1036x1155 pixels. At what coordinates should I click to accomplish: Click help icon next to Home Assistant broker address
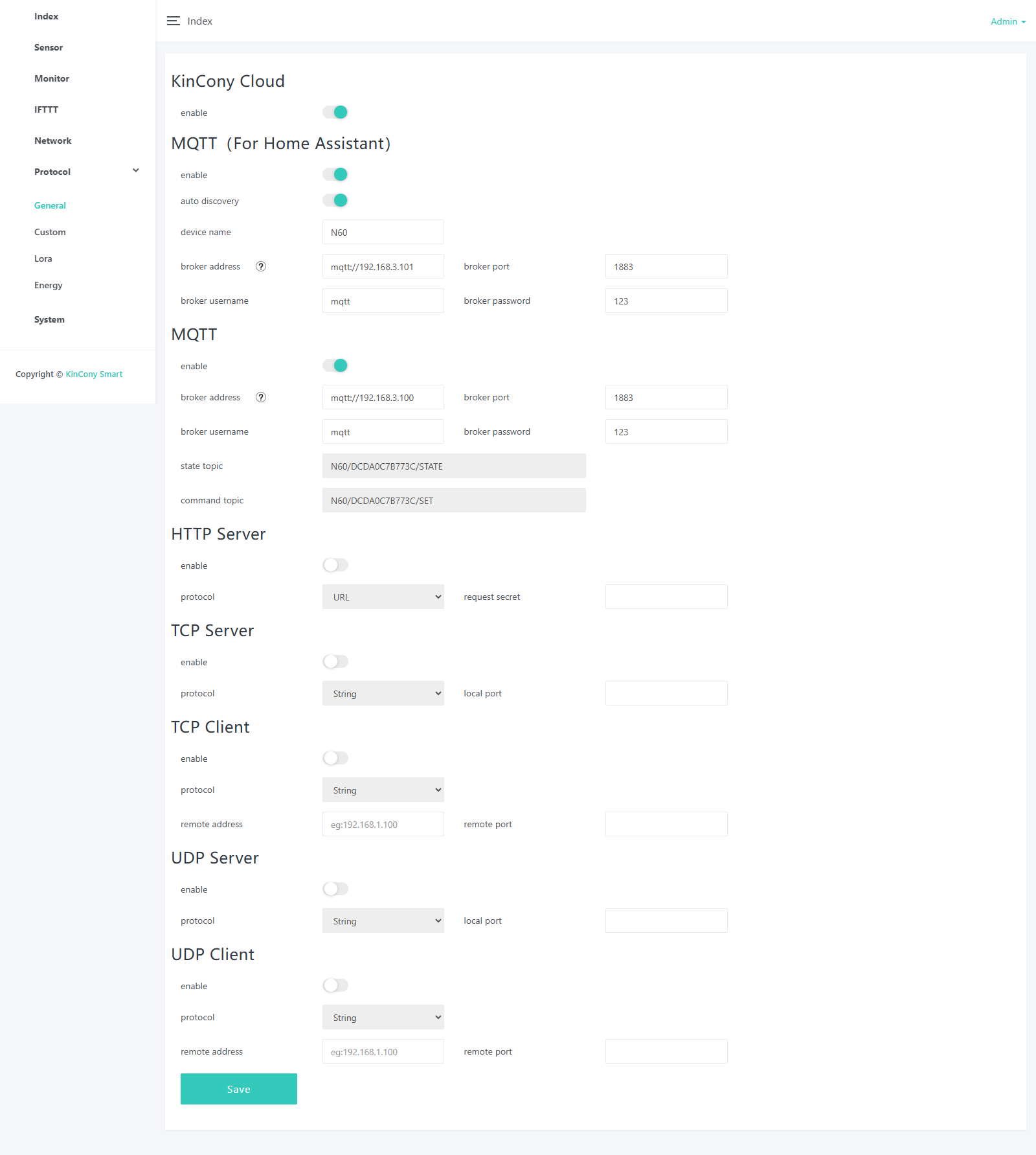[261, 266]
